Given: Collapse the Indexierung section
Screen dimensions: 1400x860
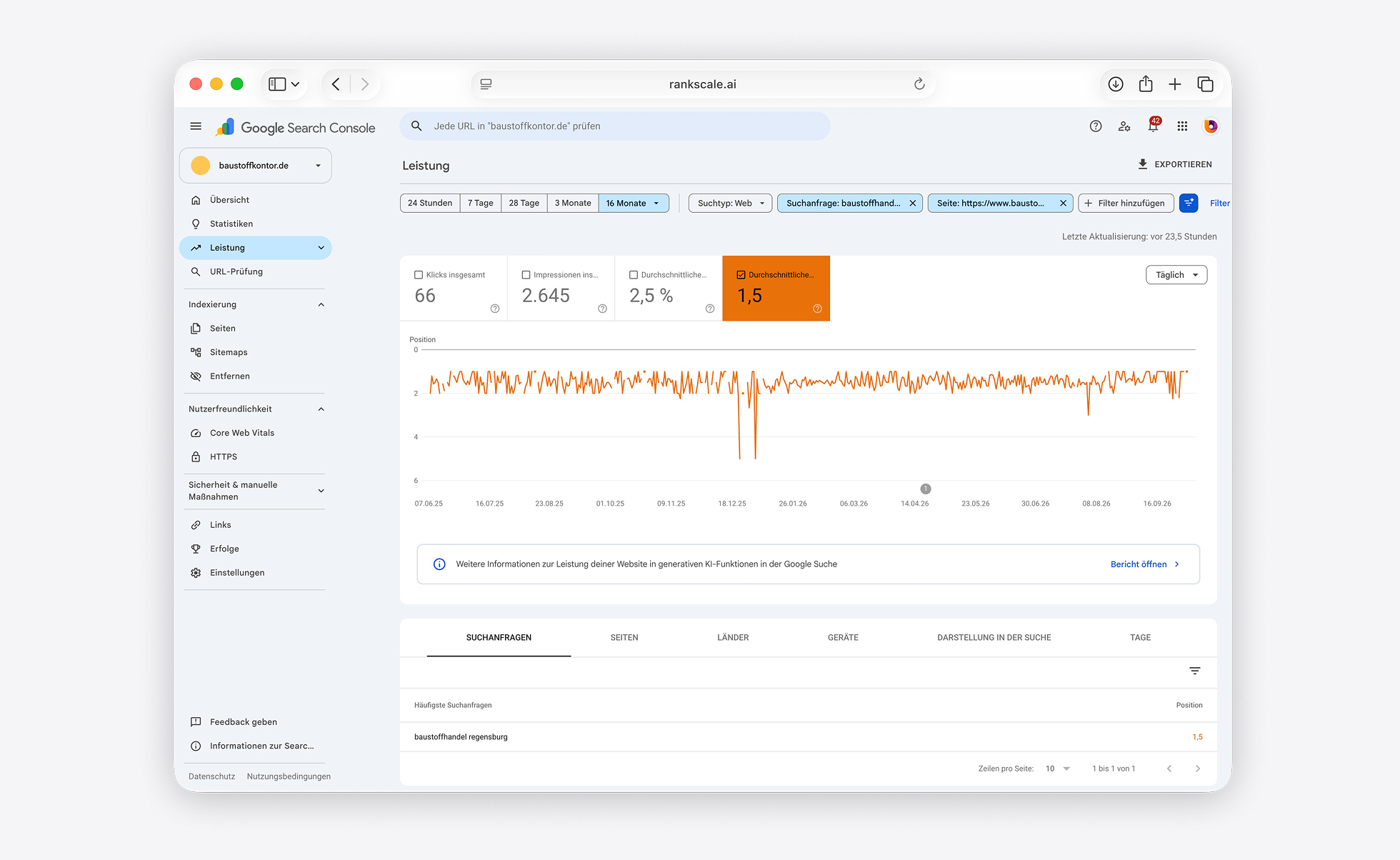Looking at the screenshot, I should click(x=321, y=305).
